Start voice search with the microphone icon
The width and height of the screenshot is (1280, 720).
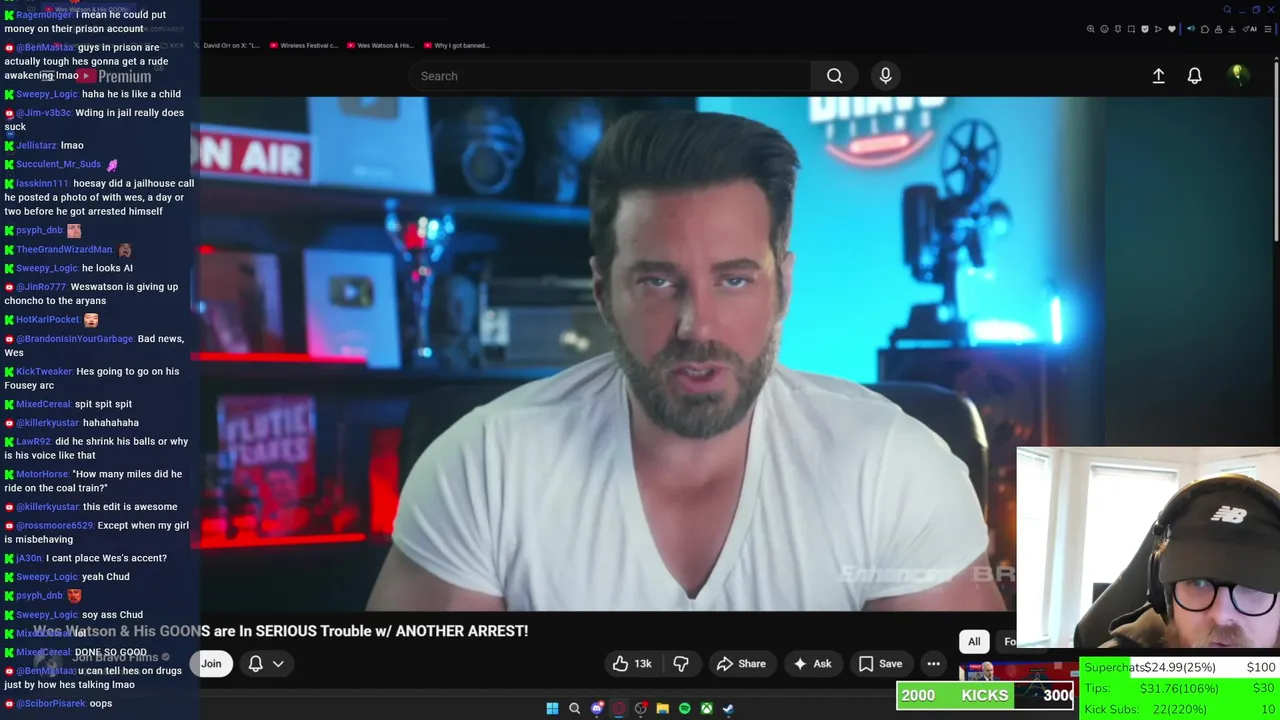pyautogui.click(x=885, y=76)
